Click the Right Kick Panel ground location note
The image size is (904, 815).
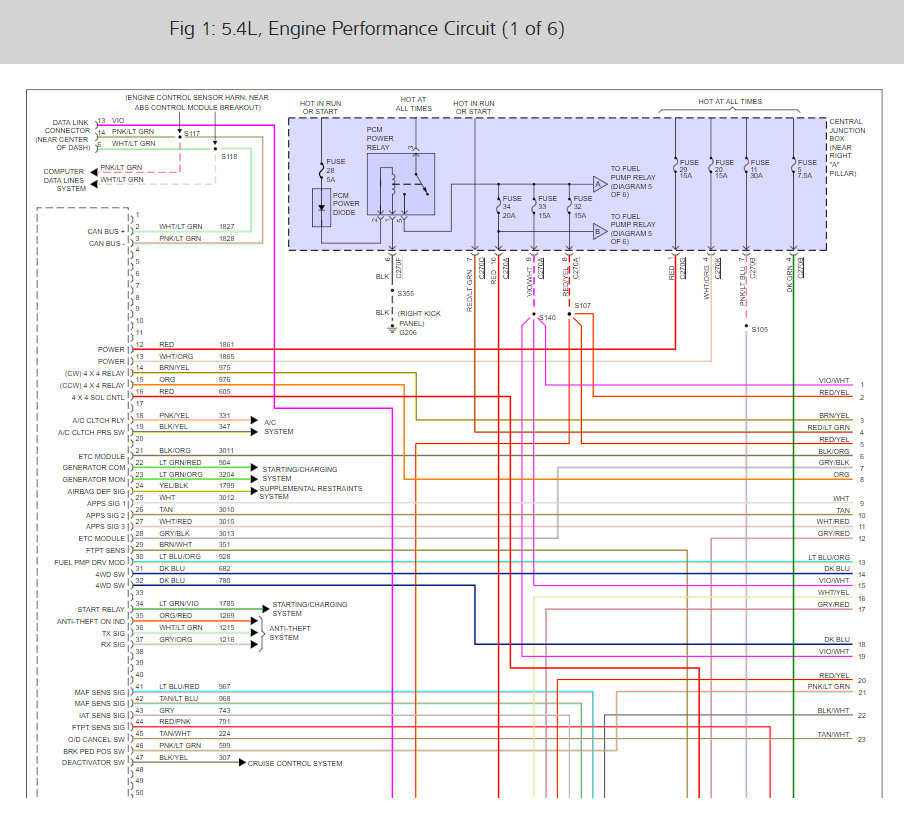419,318
